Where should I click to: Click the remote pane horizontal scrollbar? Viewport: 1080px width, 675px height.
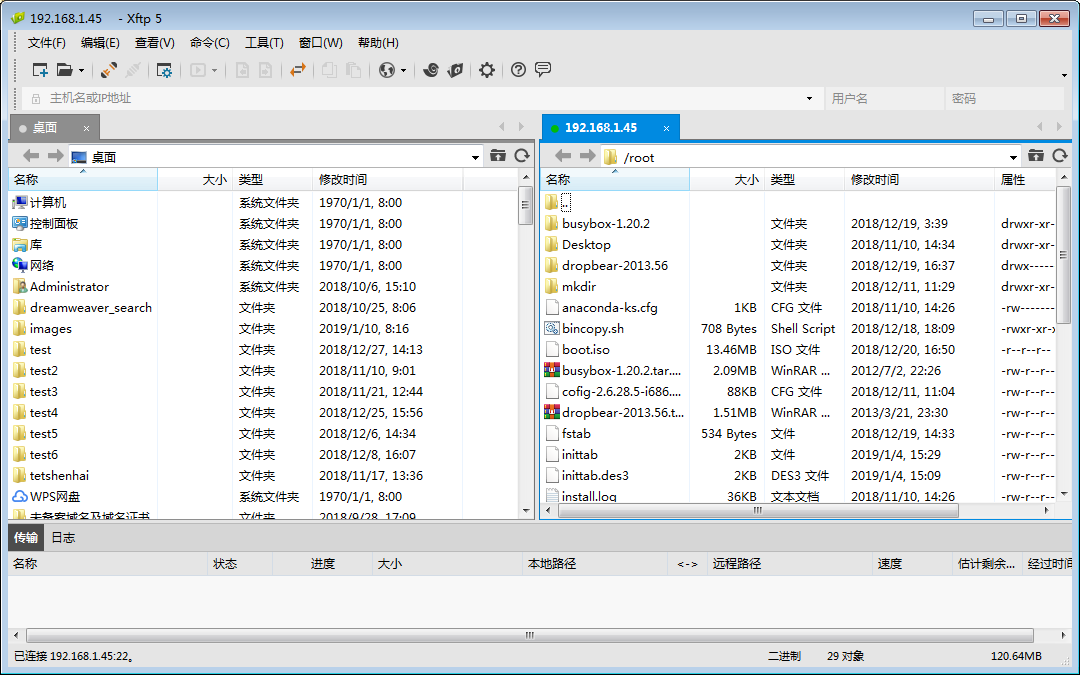tap(758, 510)
